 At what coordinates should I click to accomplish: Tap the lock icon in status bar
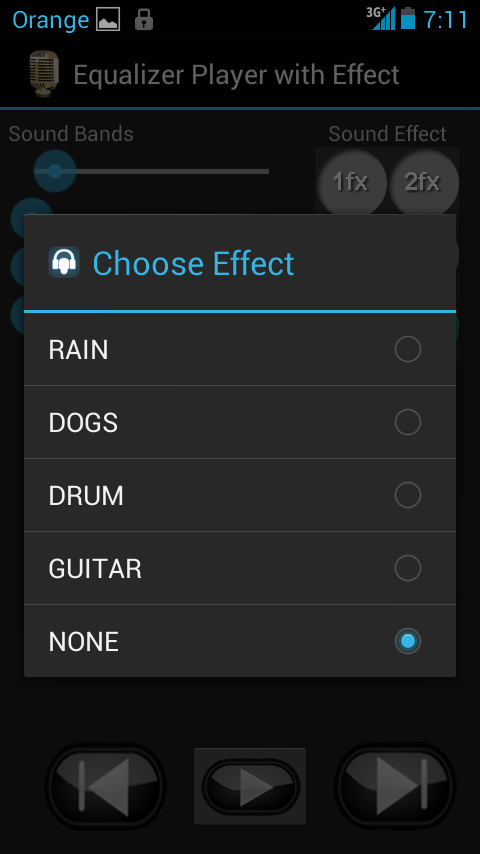tap(144, 20)
